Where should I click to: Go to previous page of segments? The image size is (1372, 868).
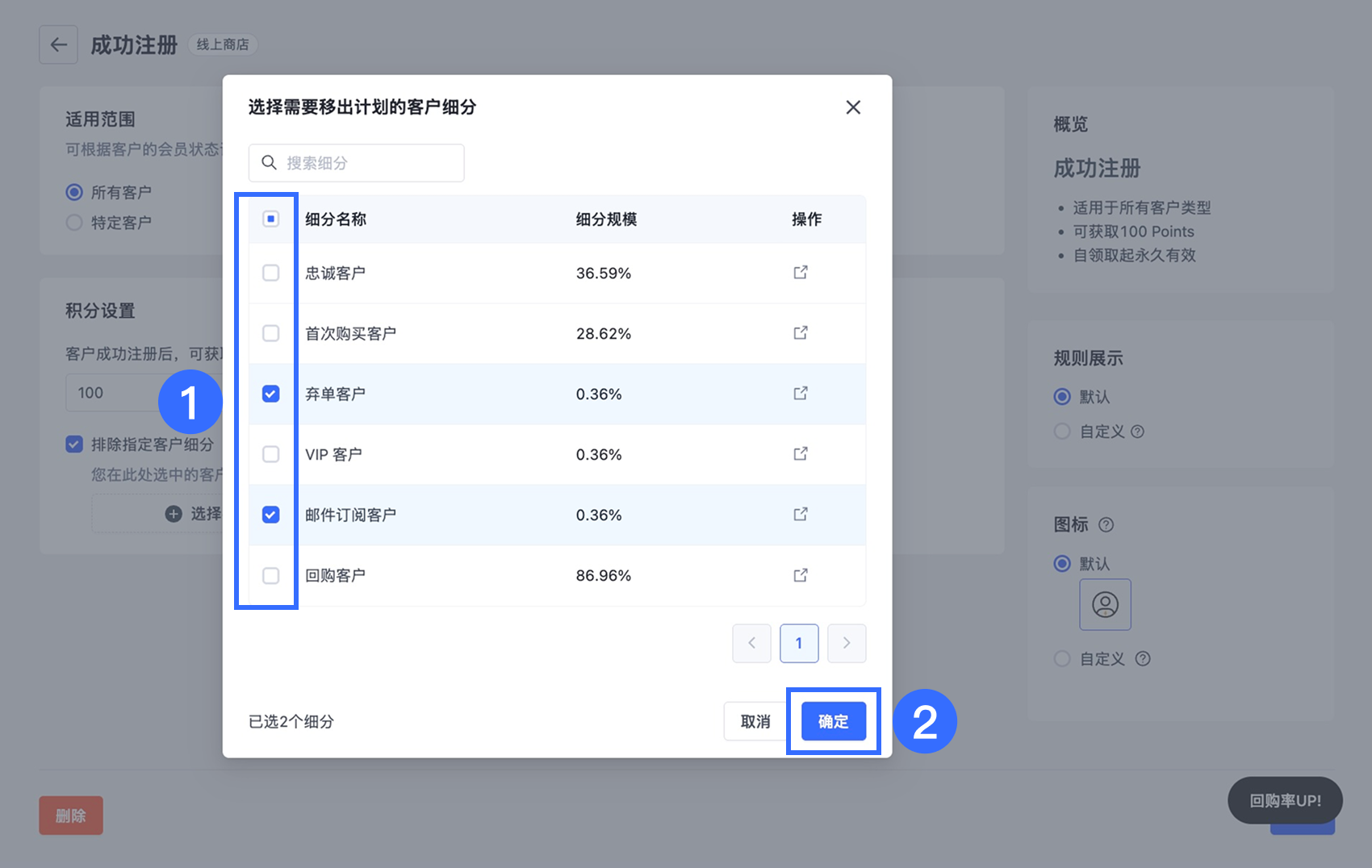click(751, 643)
